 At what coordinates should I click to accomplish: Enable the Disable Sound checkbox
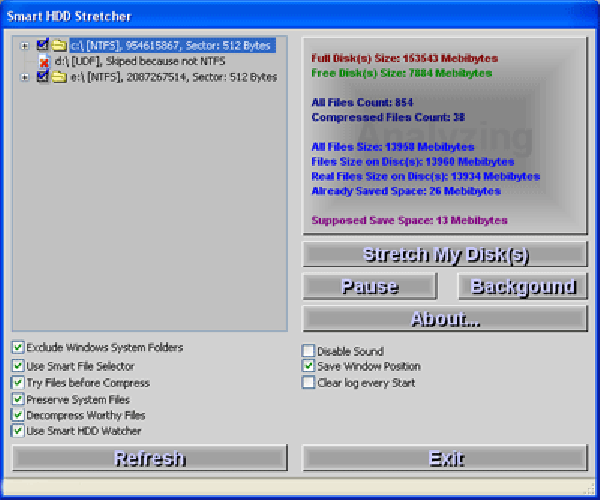pos(308,351)
